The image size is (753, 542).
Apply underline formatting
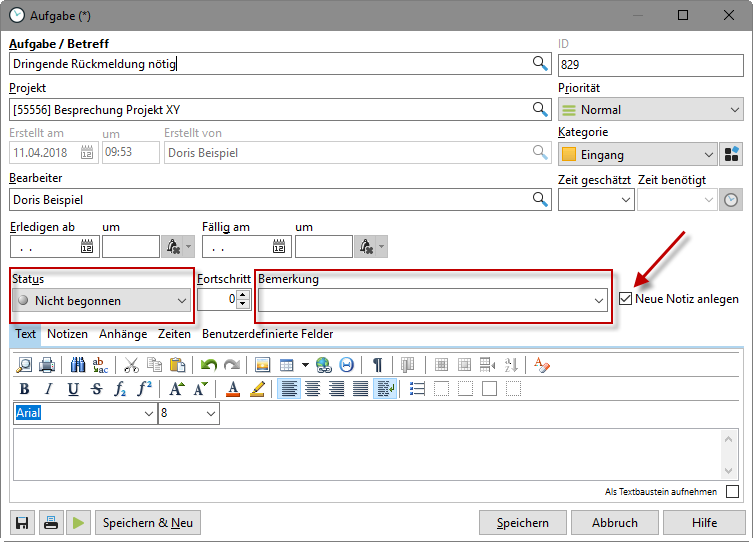[73, 389]
